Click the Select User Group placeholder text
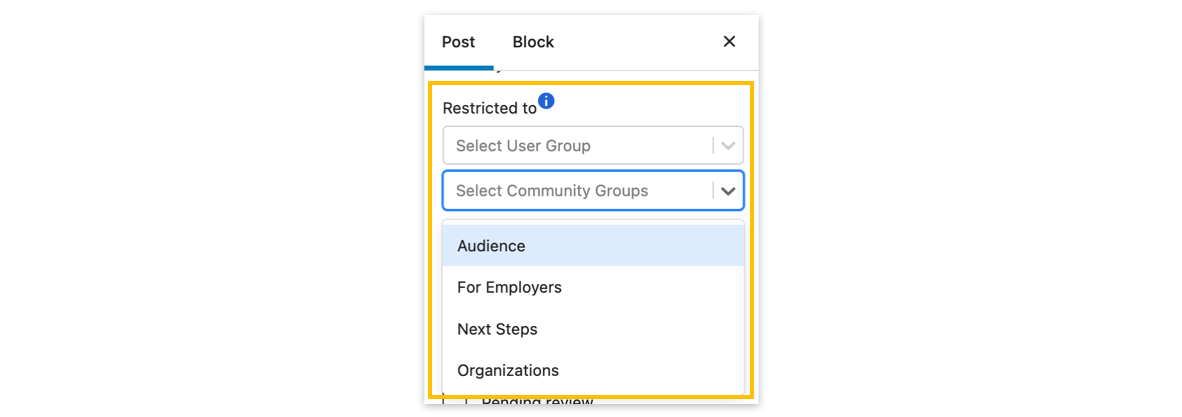Screen dimensions: 1182x417 click(x=523, y=146)
